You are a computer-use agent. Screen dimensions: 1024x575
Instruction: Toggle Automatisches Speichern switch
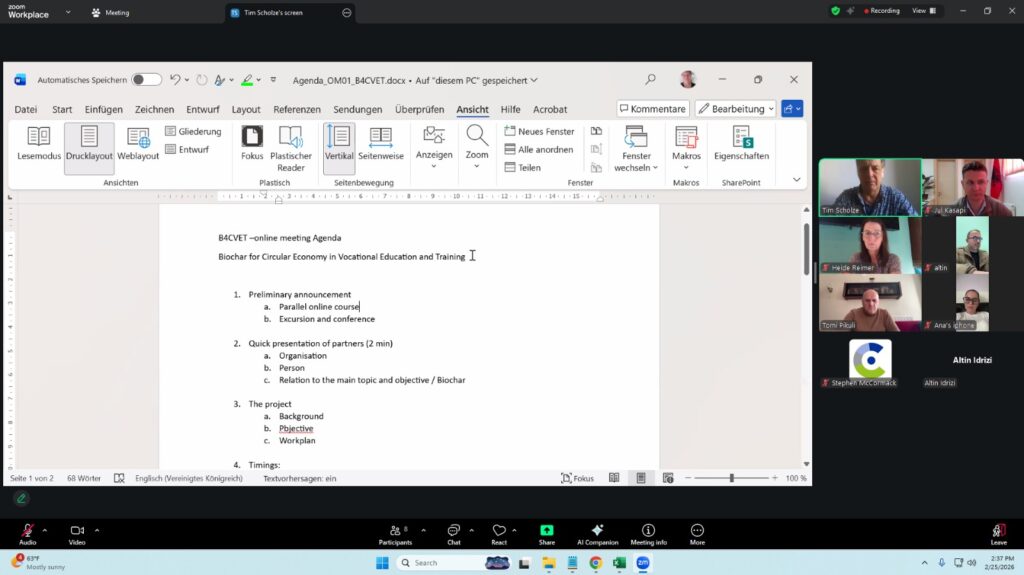click(x=146, y=80)
